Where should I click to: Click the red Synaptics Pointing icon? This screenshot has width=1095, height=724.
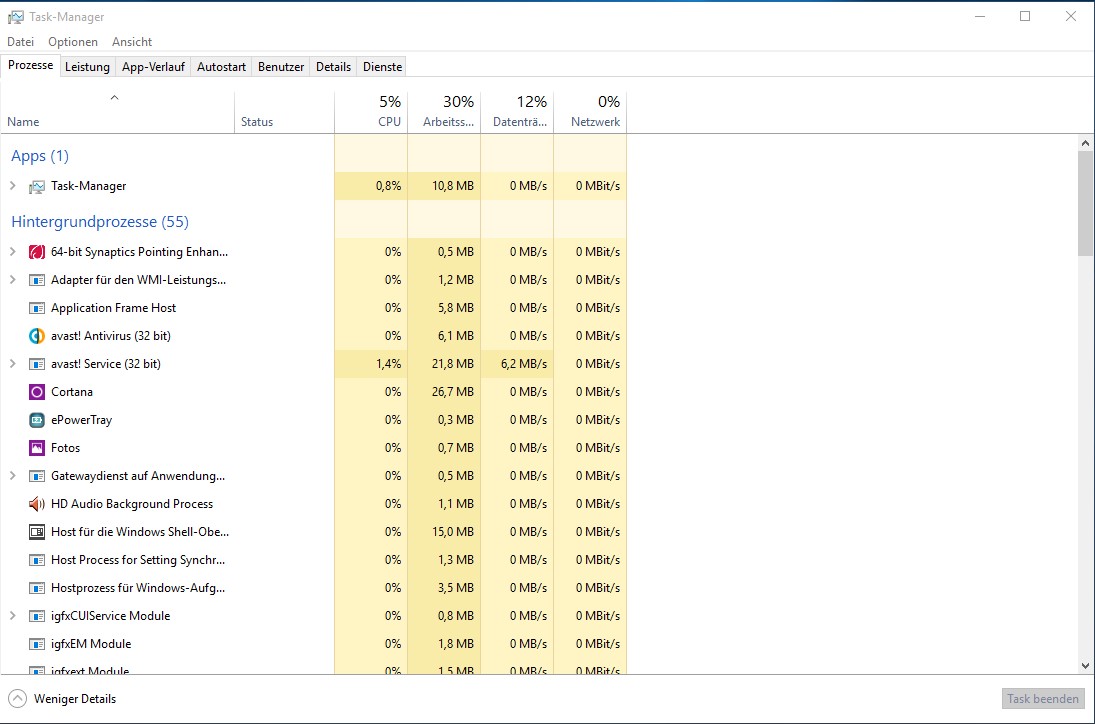[37, 252]
